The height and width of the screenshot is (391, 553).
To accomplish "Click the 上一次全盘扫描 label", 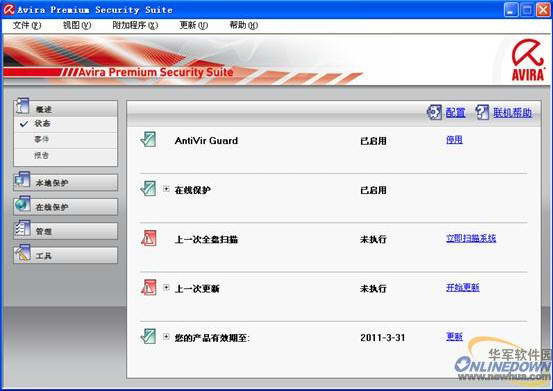I will click(206, 240).
